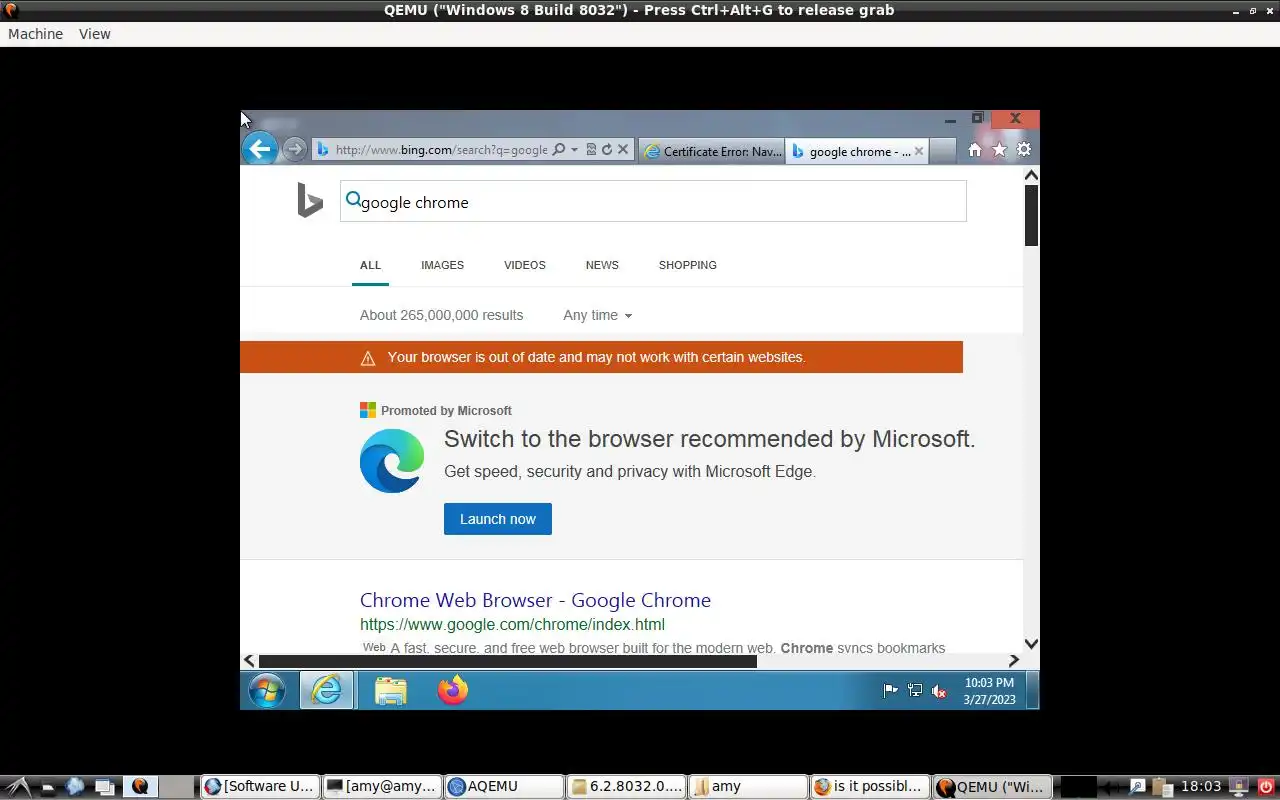Click the Show desktop strip beside Windows clock
Viewport: 1280px width, 800px height.
[x=1033, y=690]
